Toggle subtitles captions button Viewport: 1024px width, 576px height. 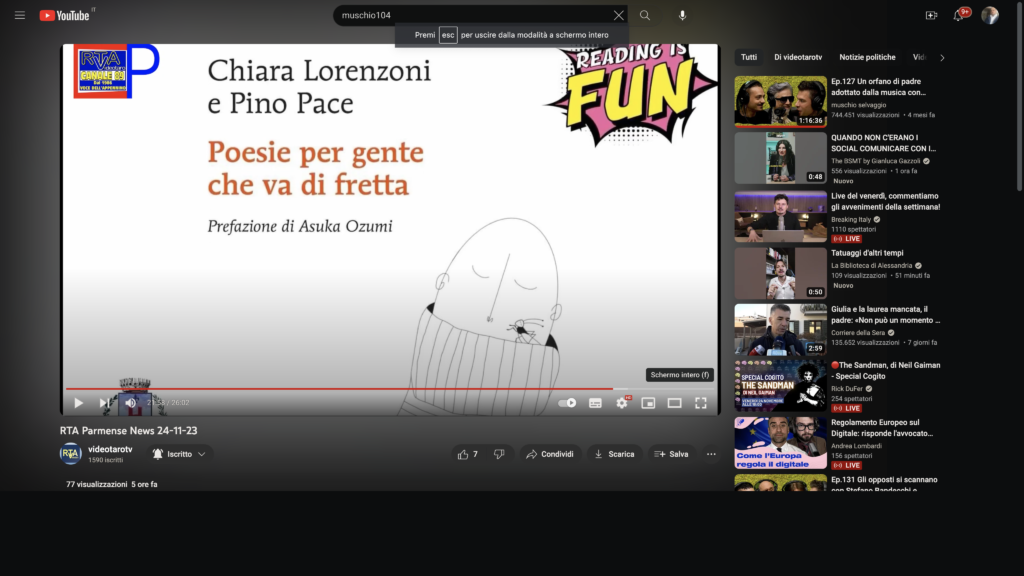[x=595, y=403]
